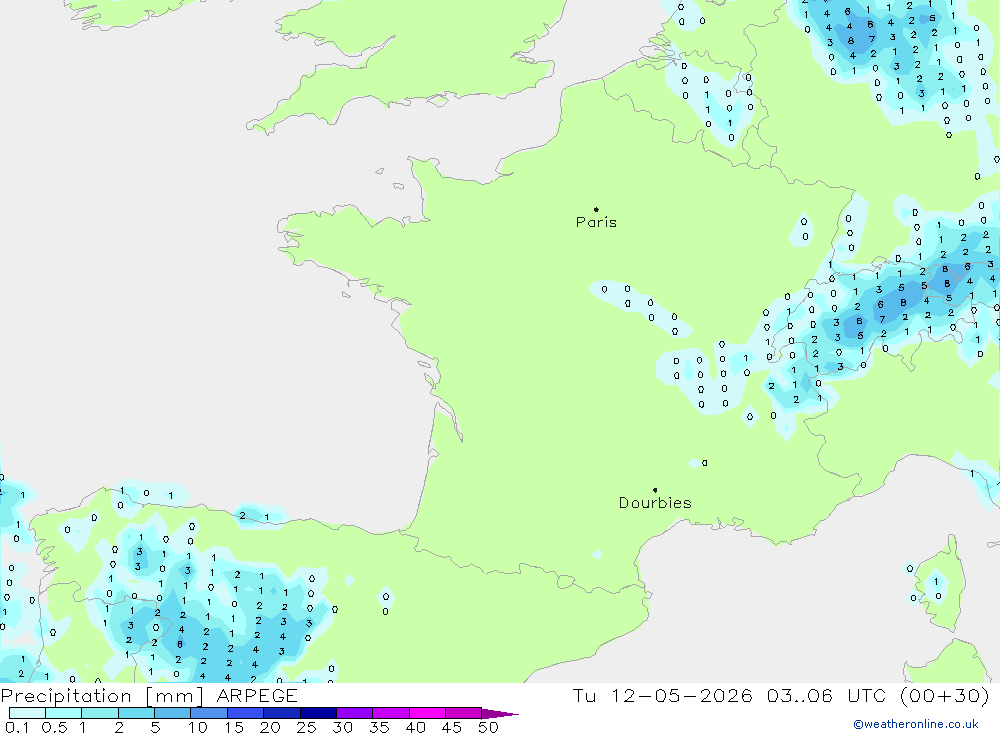This screenshot has width=1000, height=733.
Task: Pick the 2–5 mm light blue swatch
Action: pyautogui.click(x=136, y=713)
